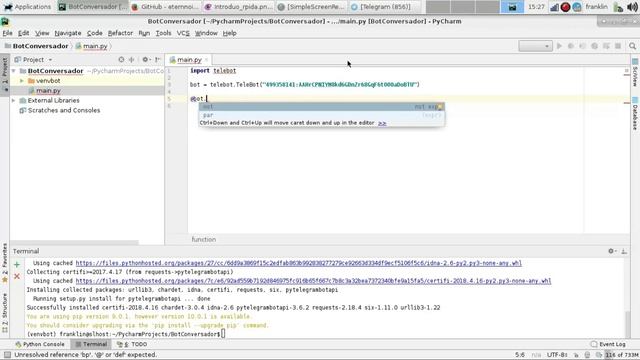The image size is (640, 360).
Task: Click the collapse-all icon in Project panel
Action: click(132, 60)
